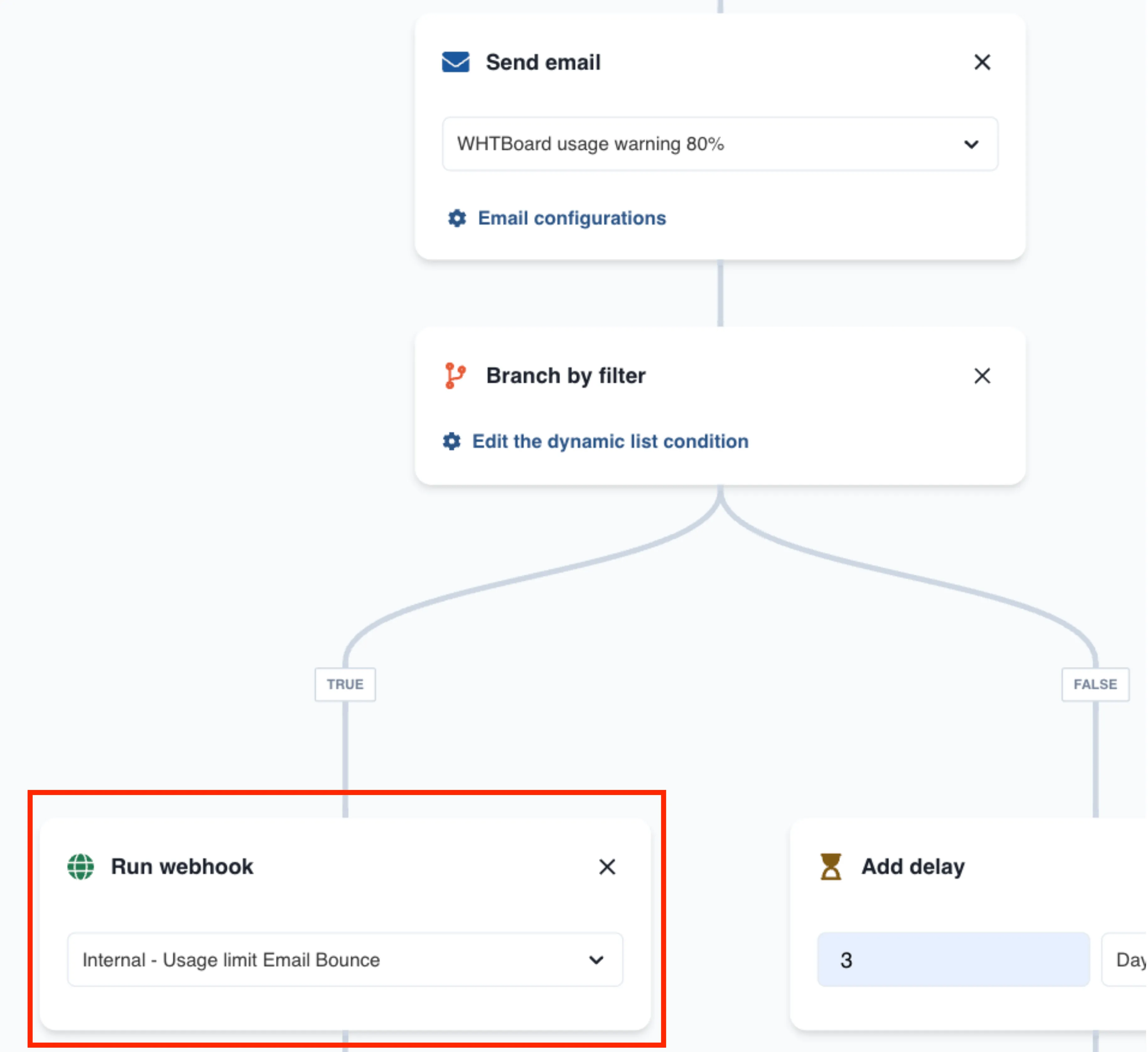Click the Send email card title

click(544, 63)
